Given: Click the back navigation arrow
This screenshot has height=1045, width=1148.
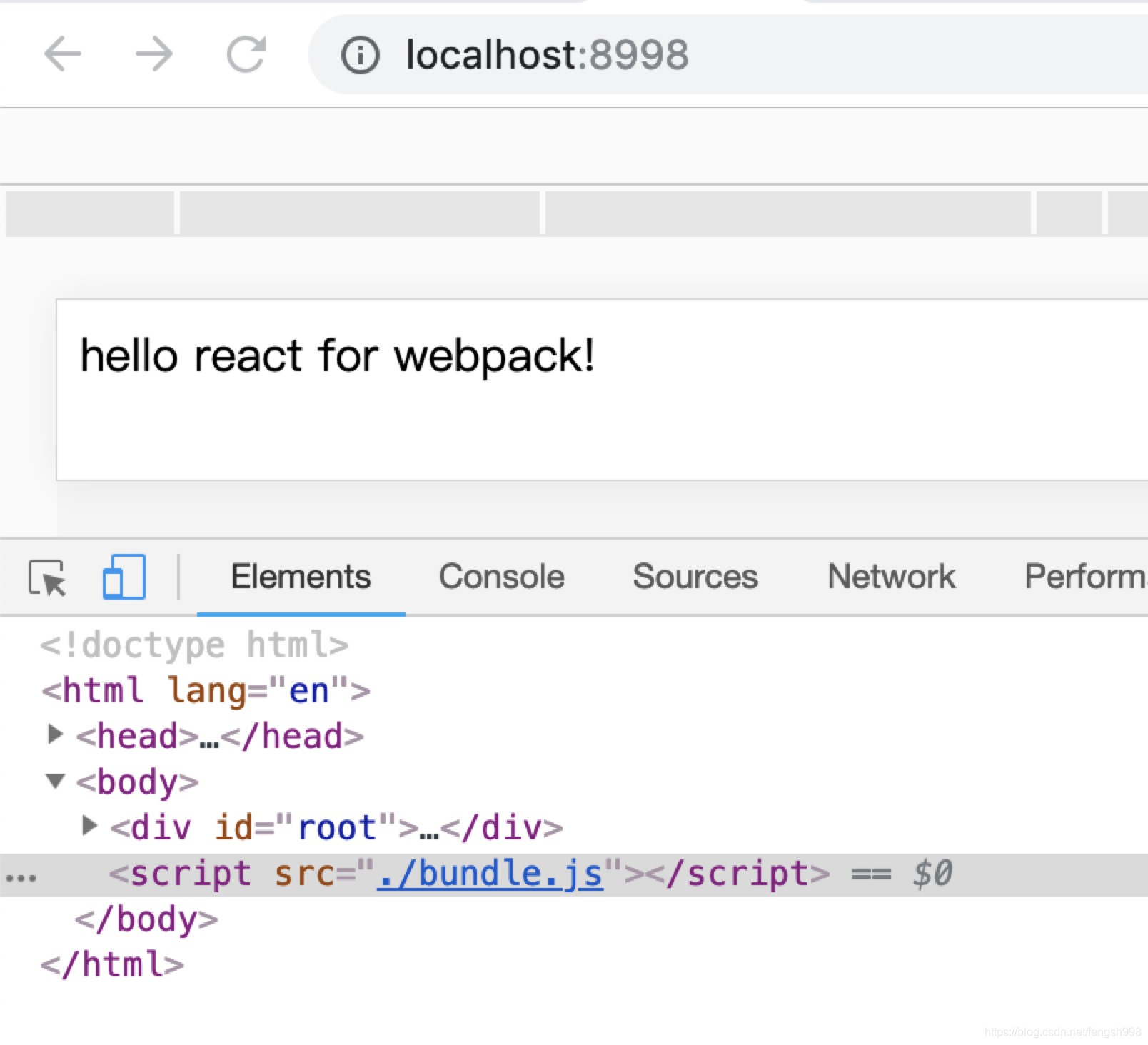Looking at the screenshot, I should (x=63, y=54).
